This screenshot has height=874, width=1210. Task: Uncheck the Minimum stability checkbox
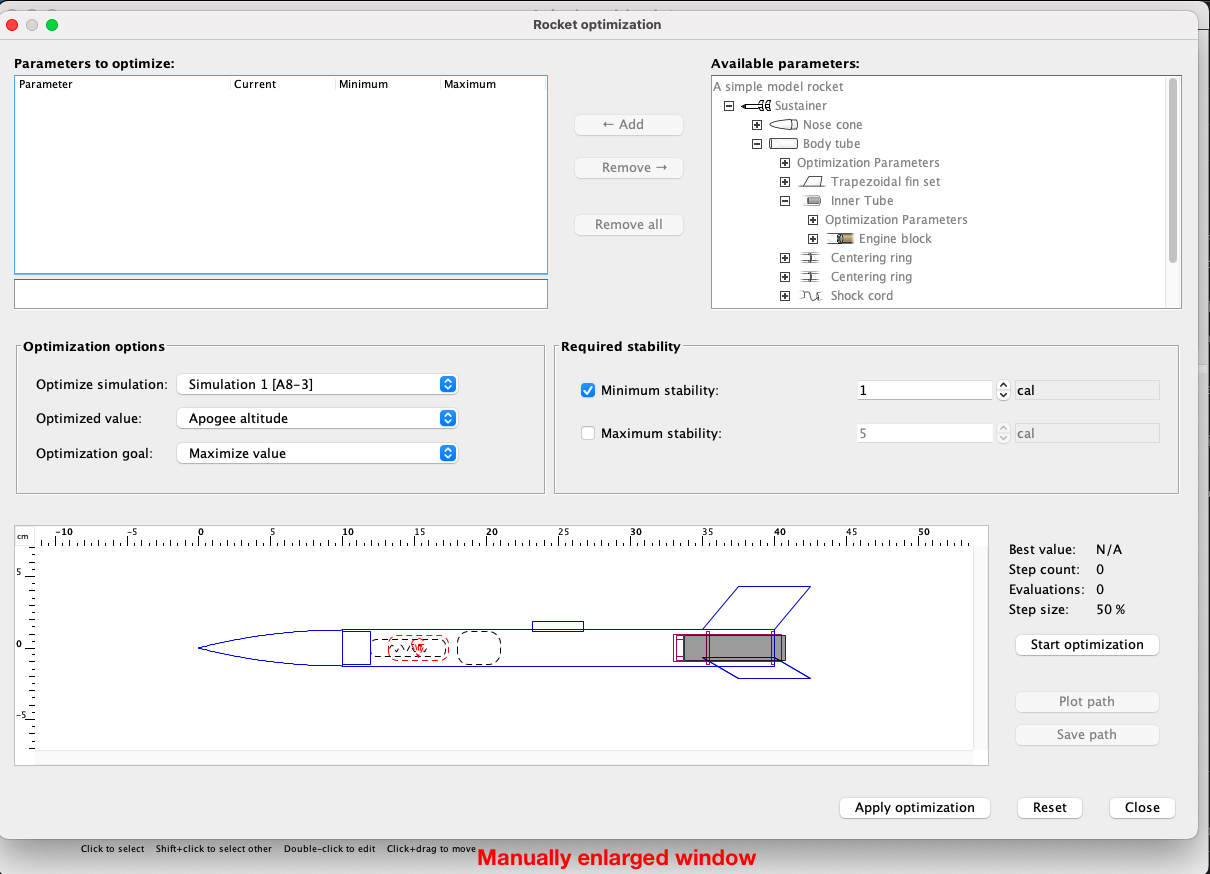(x=588, y=390)
